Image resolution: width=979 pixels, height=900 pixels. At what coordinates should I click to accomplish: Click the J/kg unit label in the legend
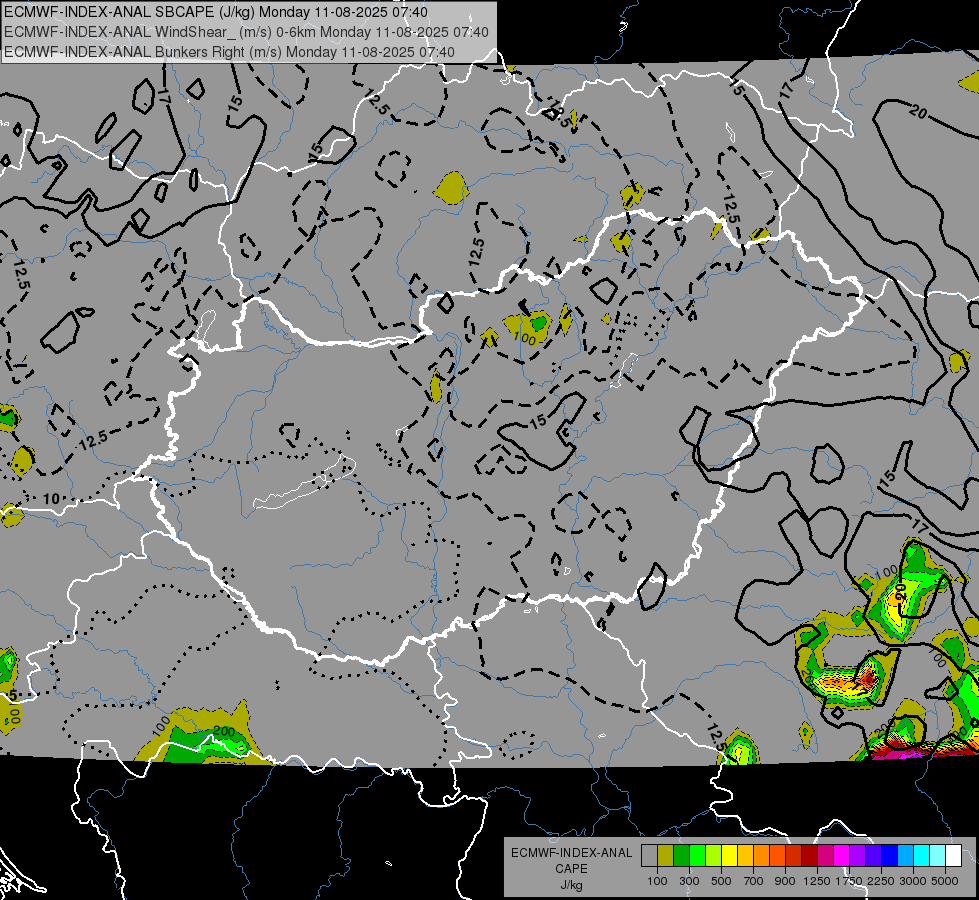point(571,885)
